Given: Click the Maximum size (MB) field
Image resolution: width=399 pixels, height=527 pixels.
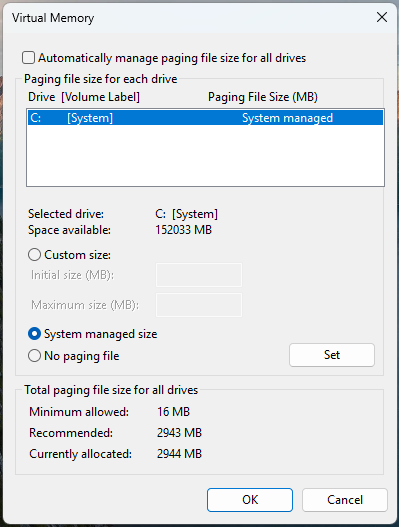Looking at the screenshot, I should [x=199, y=305].
